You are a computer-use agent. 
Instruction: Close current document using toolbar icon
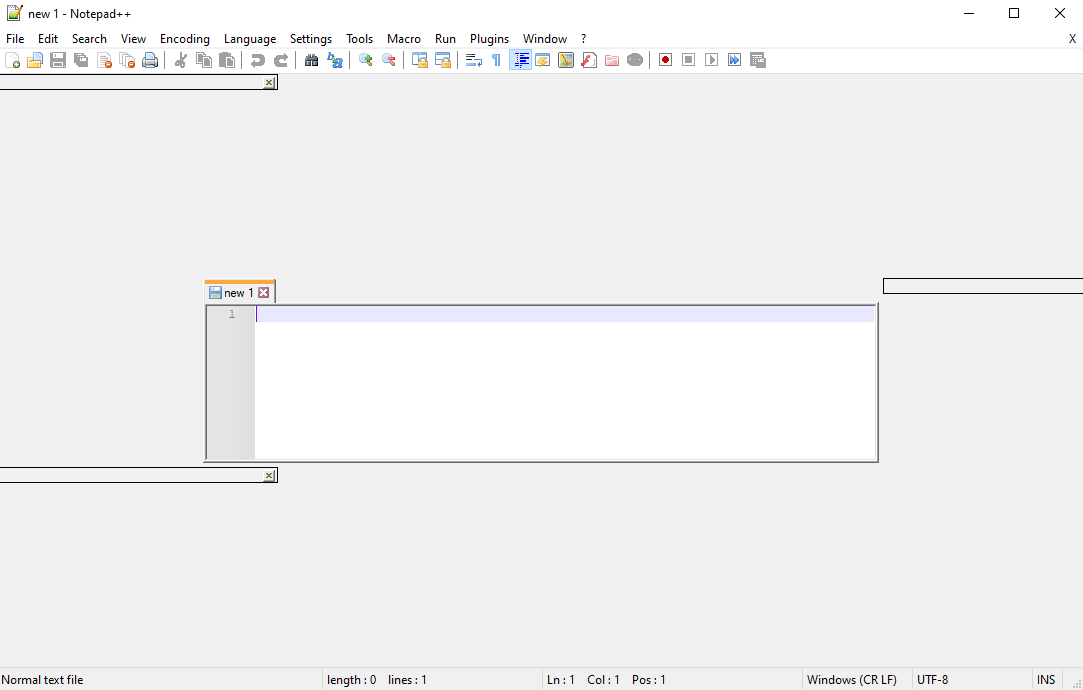click(x=104, y=60)
